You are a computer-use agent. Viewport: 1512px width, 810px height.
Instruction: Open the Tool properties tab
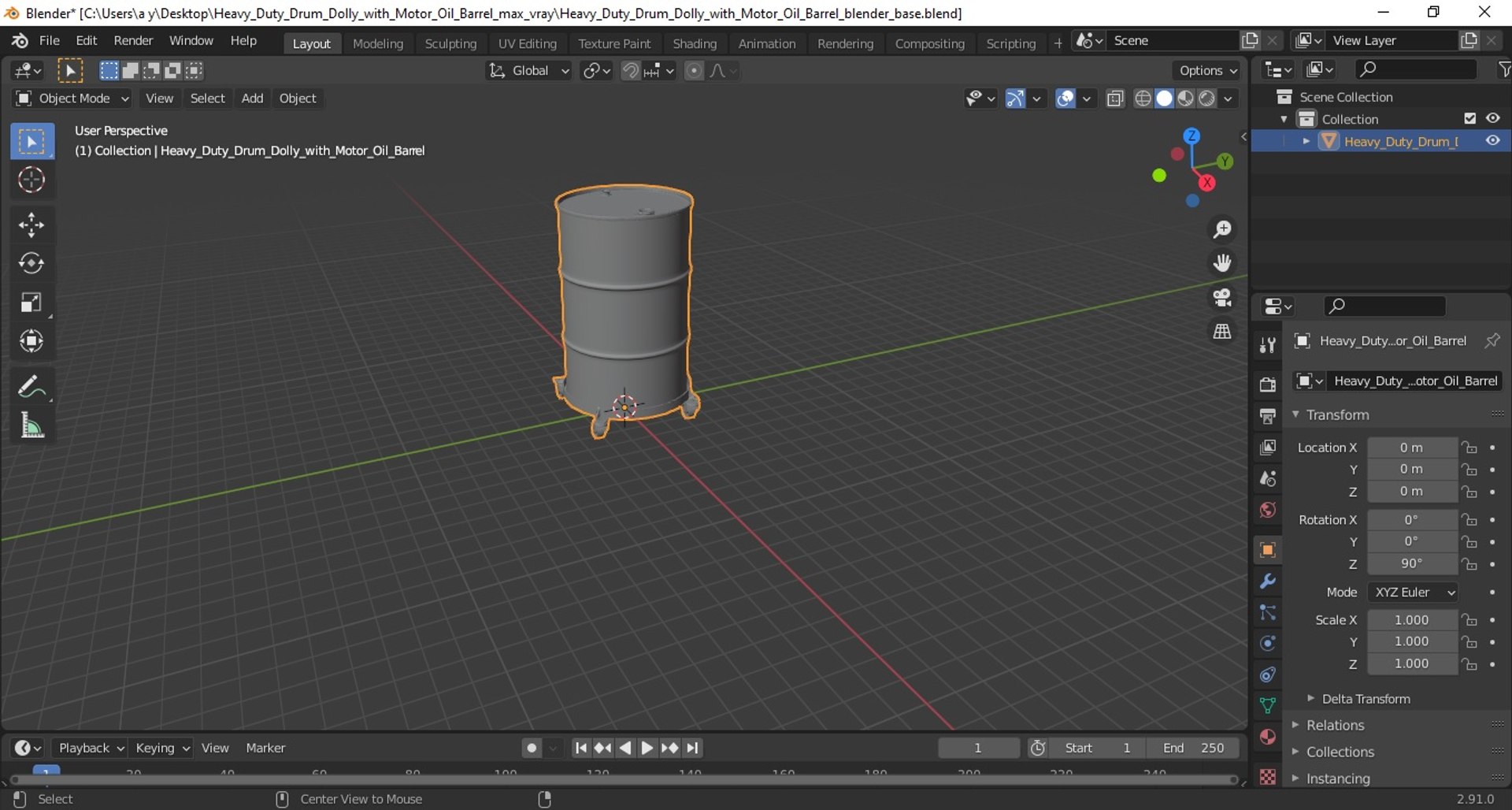coord(1267,345)
